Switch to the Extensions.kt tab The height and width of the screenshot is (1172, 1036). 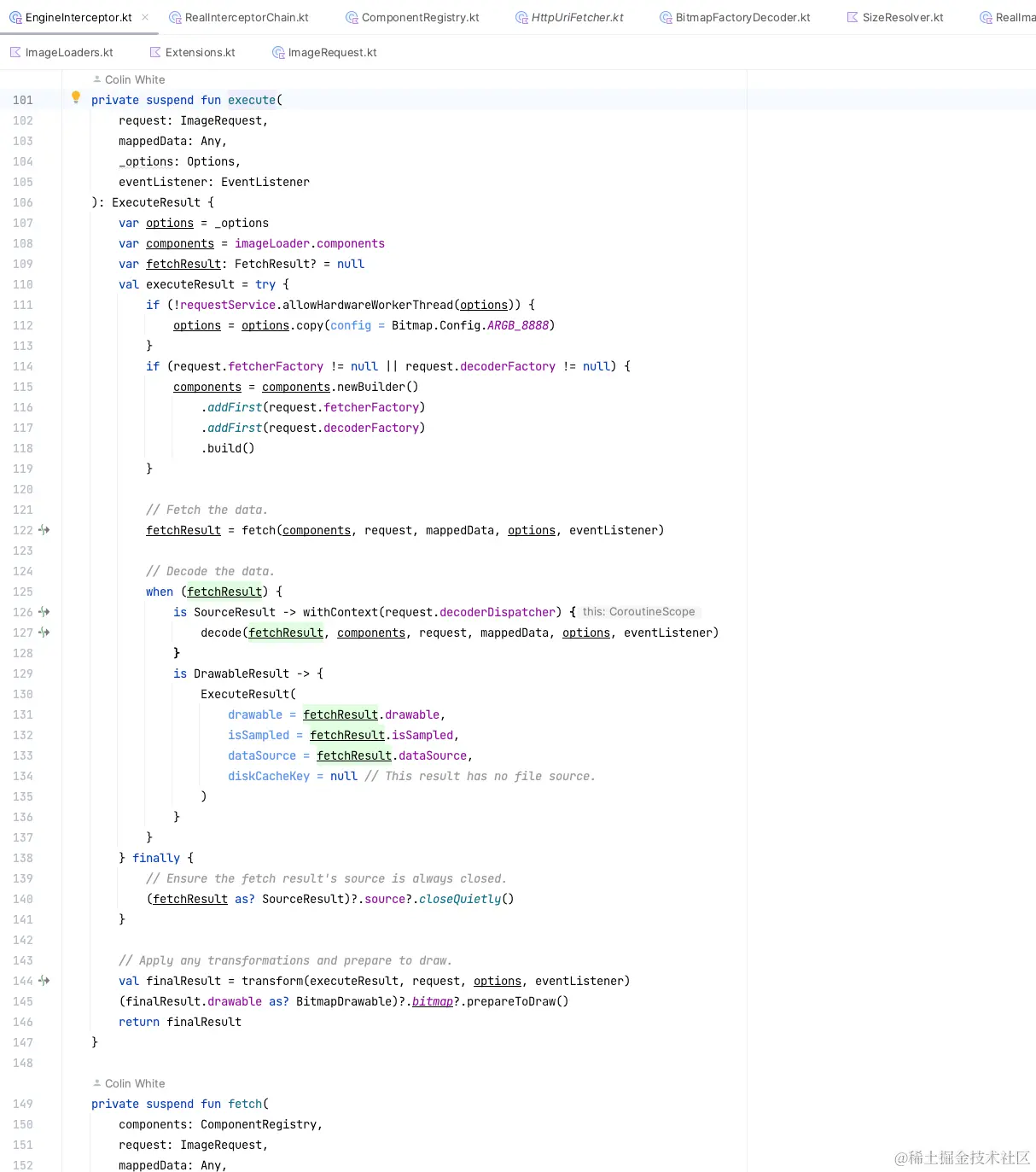click(192, 52)
